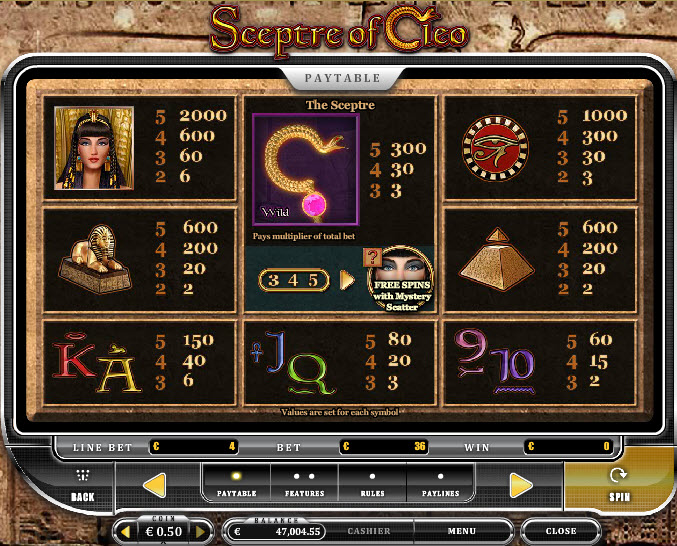Open the Rules tab
The image size is (677, 546).
click(372, 483)
